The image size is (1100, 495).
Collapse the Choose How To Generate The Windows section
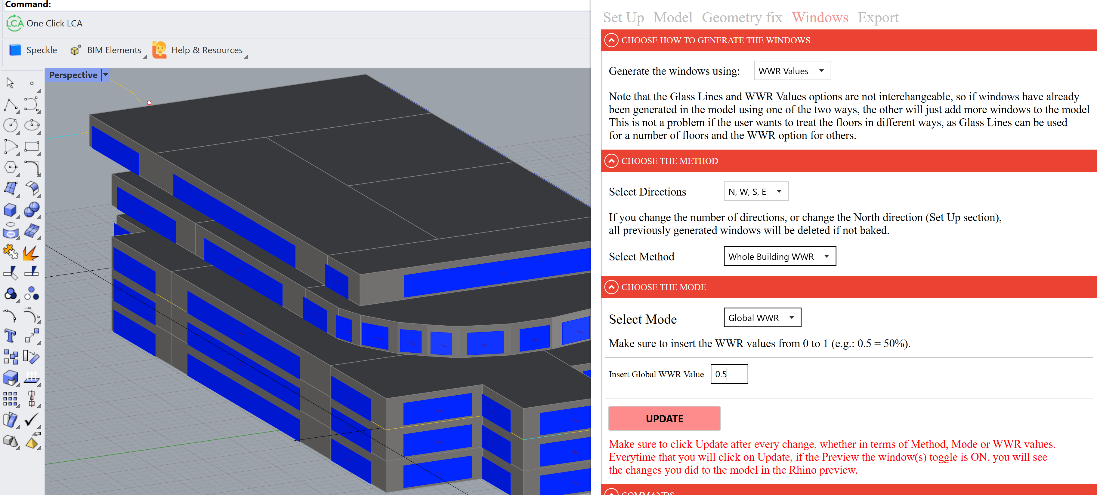pos(610,40)
